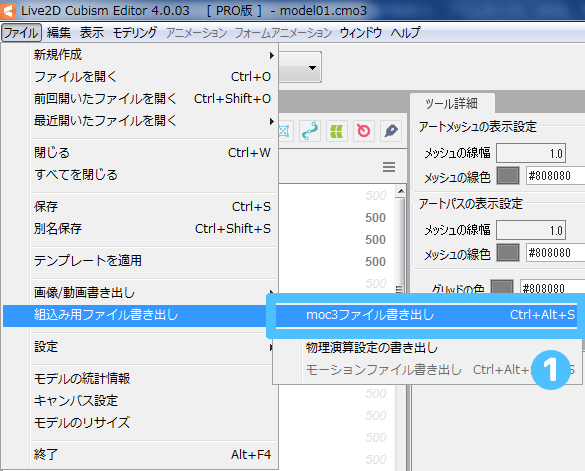
Task: Click the グリッドの色 hex value field
Action: pyautogui.click(x=553, y=287)
